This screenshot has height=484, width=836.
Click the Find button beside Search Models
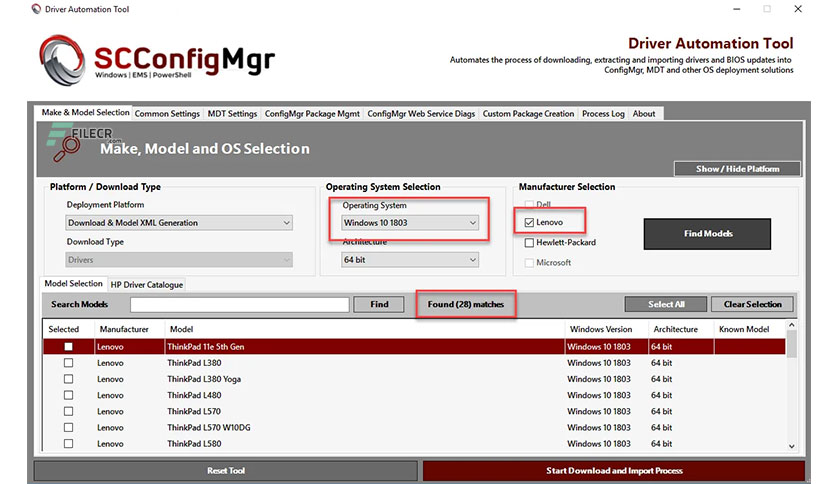point(379,304)
